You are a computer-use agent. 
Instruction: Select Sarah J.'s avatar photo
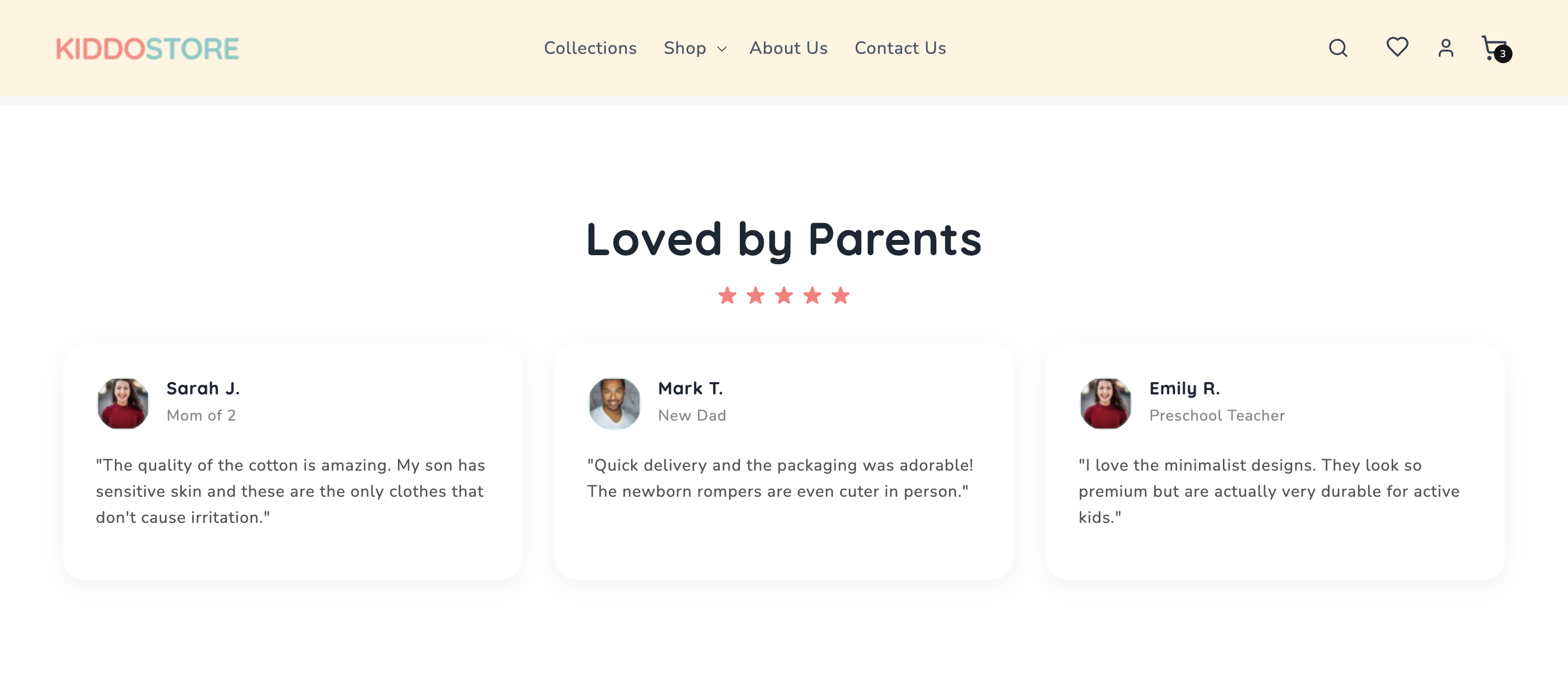[x=123, y=404]
